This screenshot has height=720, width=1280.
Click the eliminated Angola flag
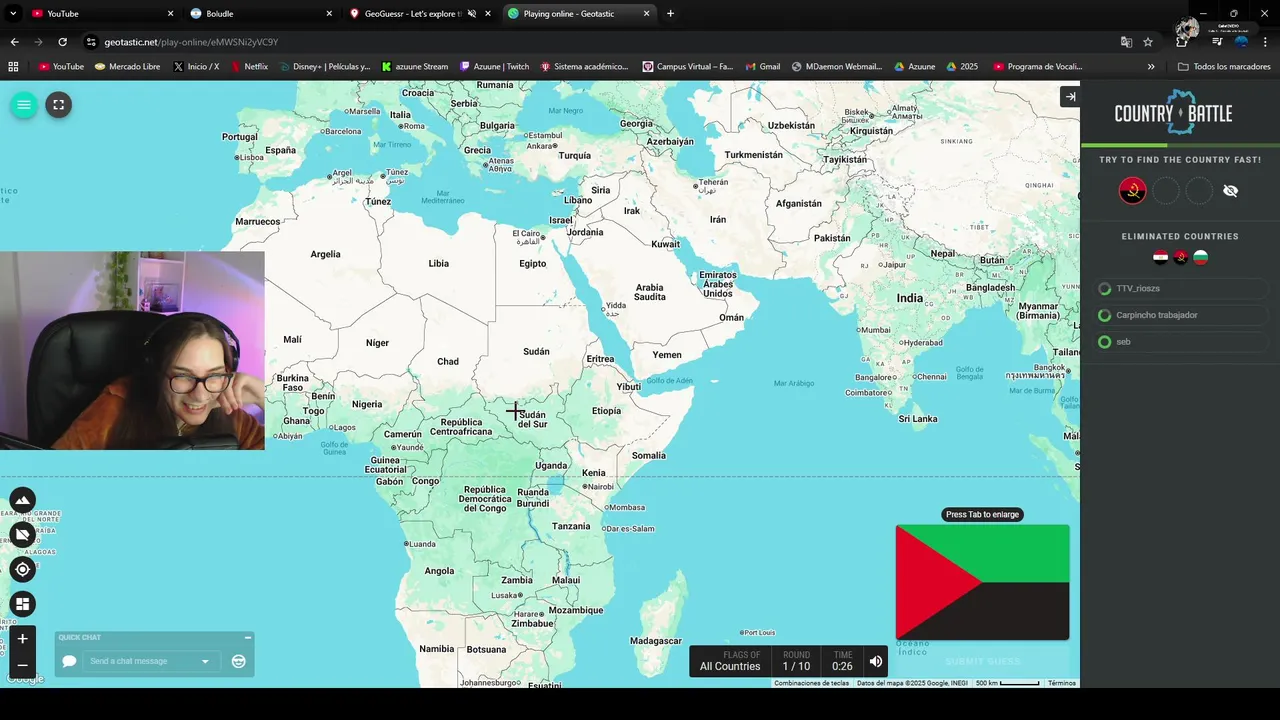1180,257
